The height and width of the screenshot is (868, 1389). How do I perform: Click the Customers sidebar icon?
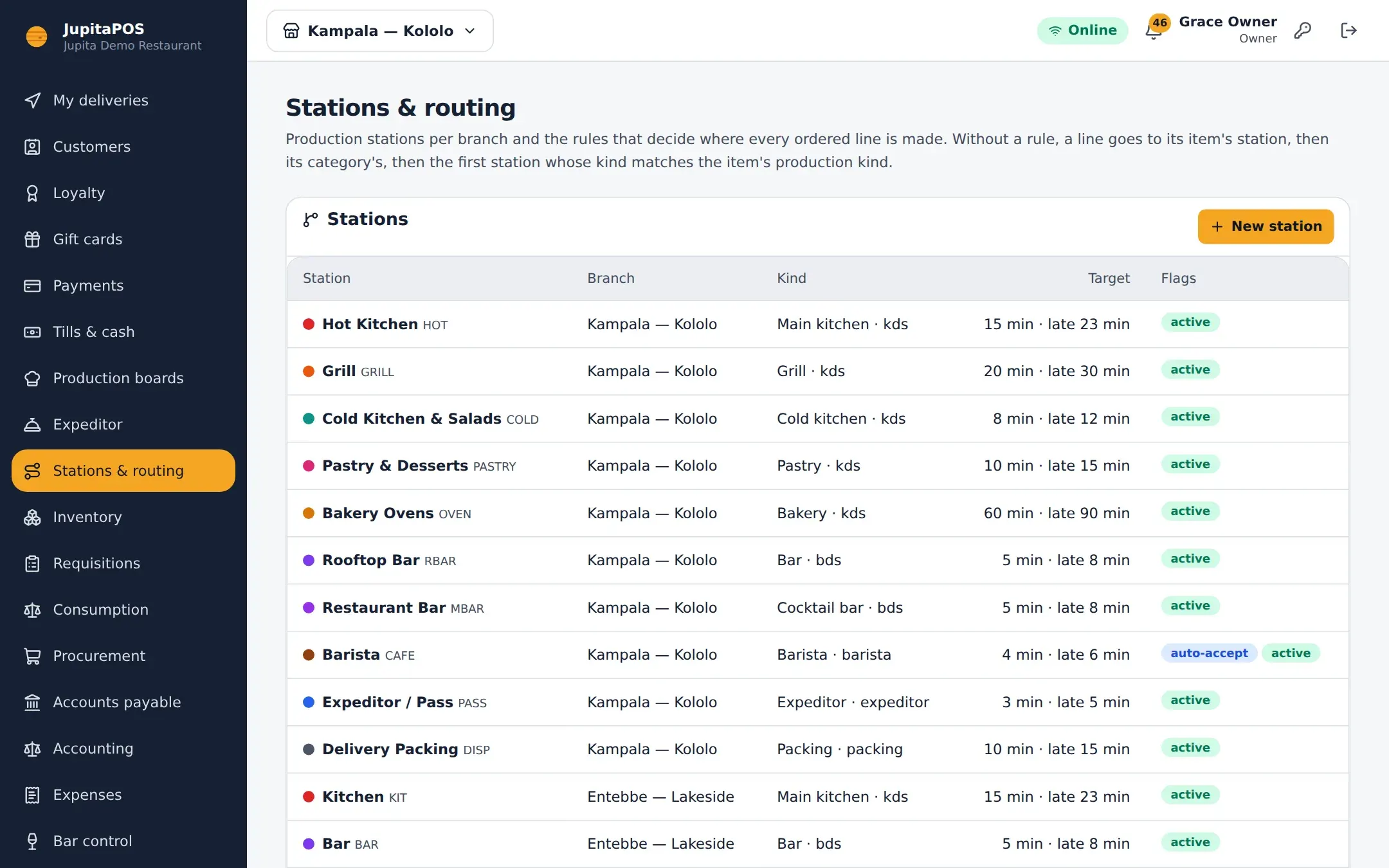coord(32,147)
